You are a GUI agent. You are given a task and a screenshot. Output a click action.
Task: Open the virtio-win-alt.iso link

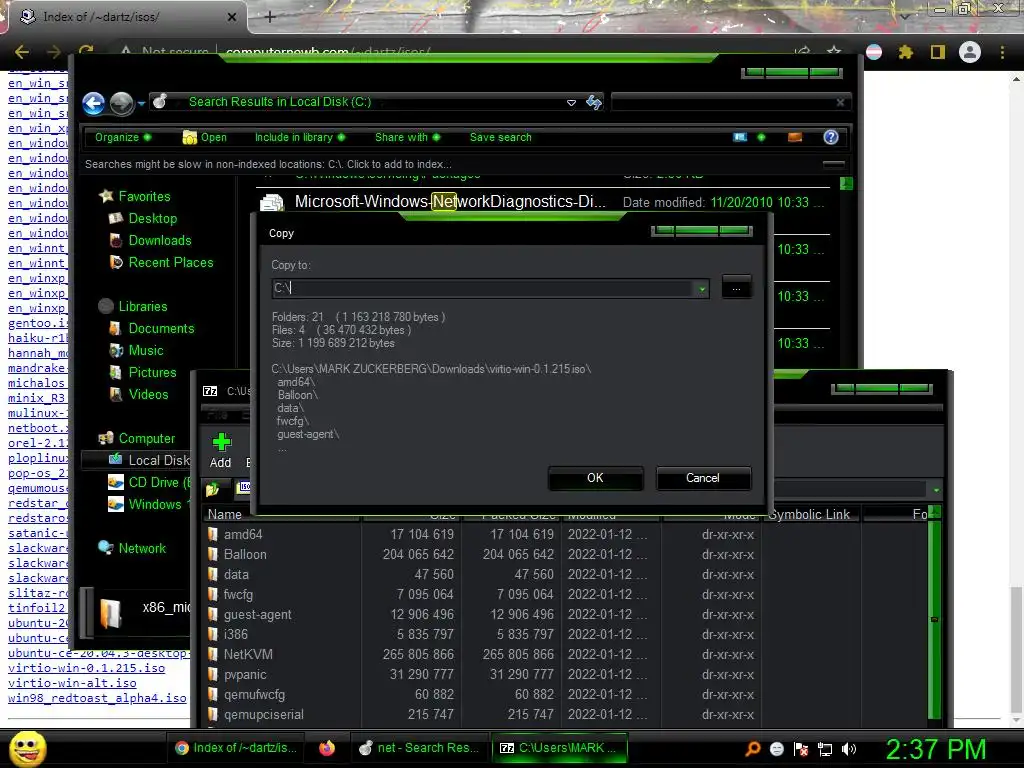[72, 683]
